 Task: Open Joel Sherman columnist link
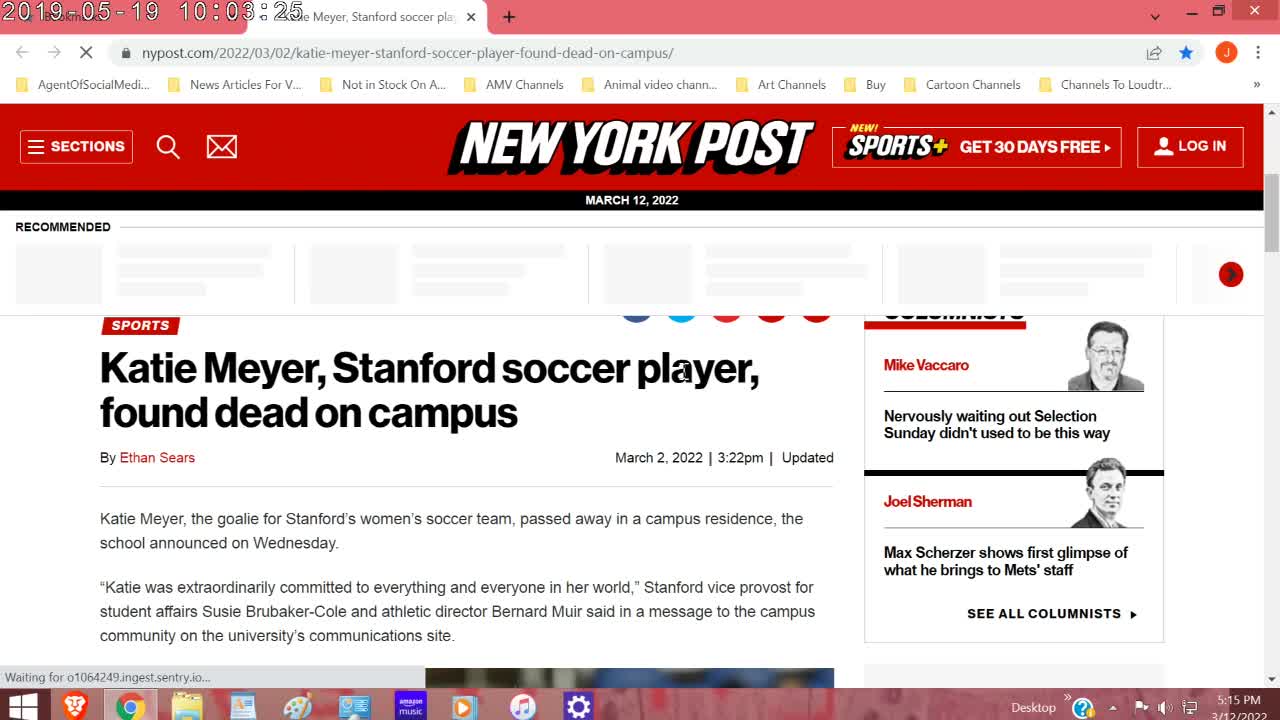coord(927,501)
